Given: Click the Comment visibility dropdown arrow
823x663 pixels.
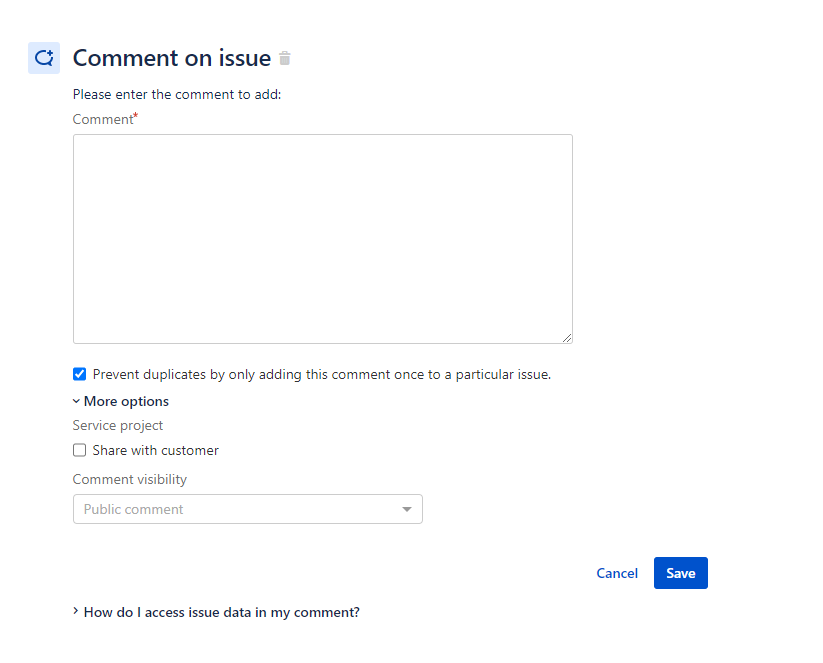Looking at the screenshot, I should (x=407, y=509).
